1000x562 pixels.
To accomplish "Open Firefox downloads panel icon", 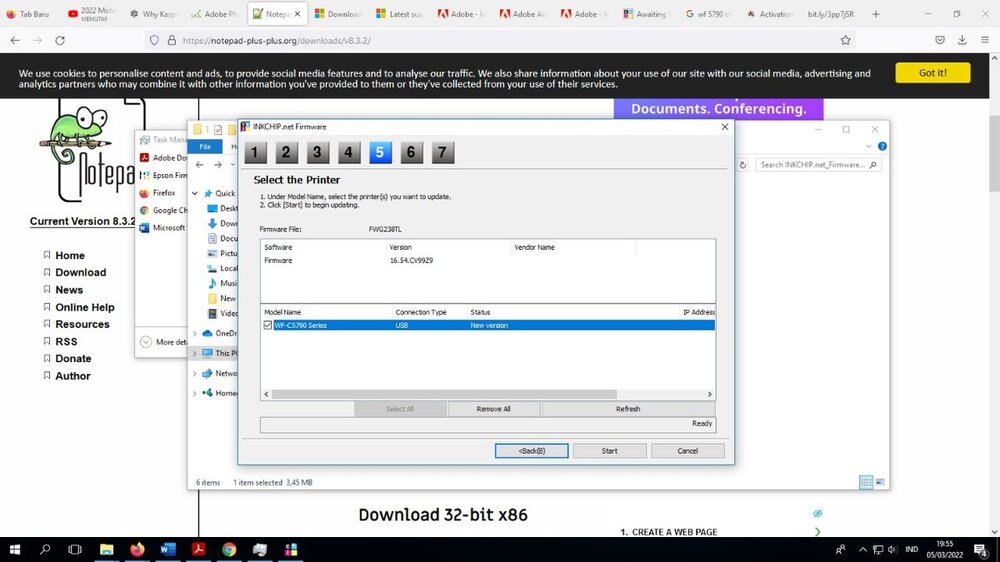I will pyautogui.click(x=961, y=40).
